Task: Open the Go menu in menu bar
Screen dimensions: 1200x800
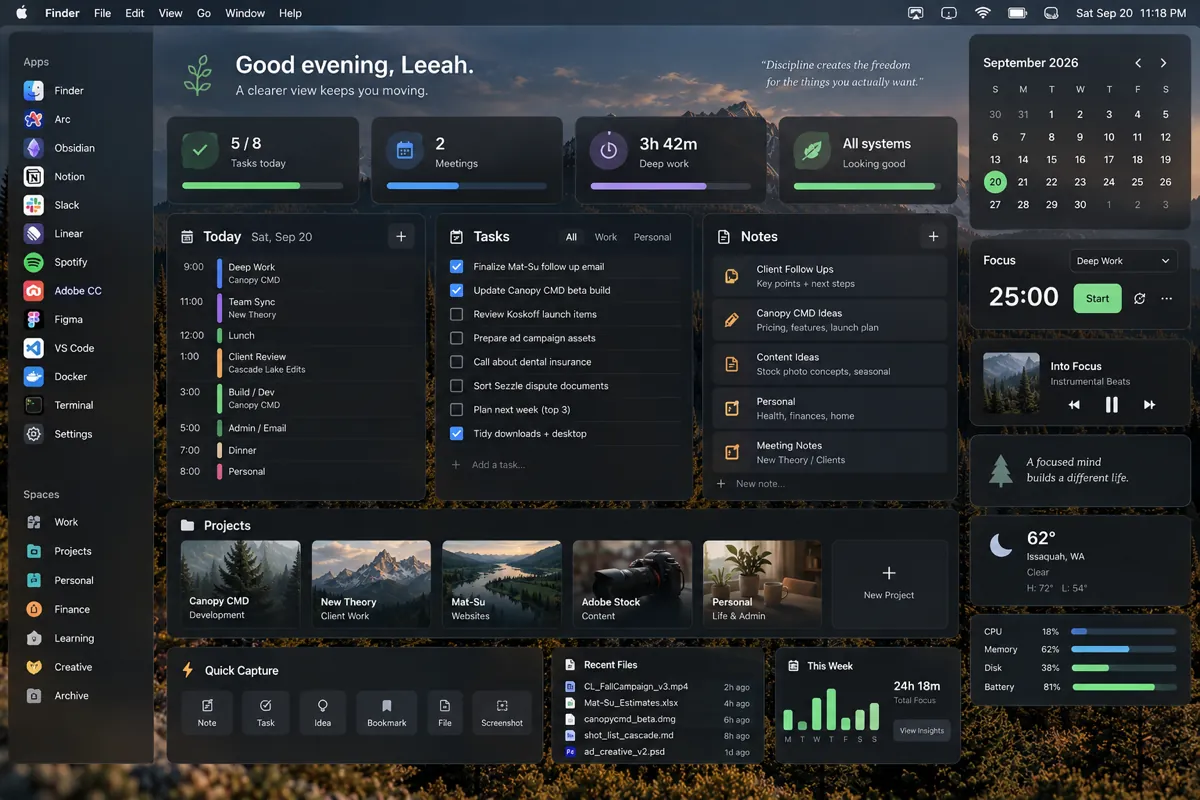Action: [x=204, y=13]
